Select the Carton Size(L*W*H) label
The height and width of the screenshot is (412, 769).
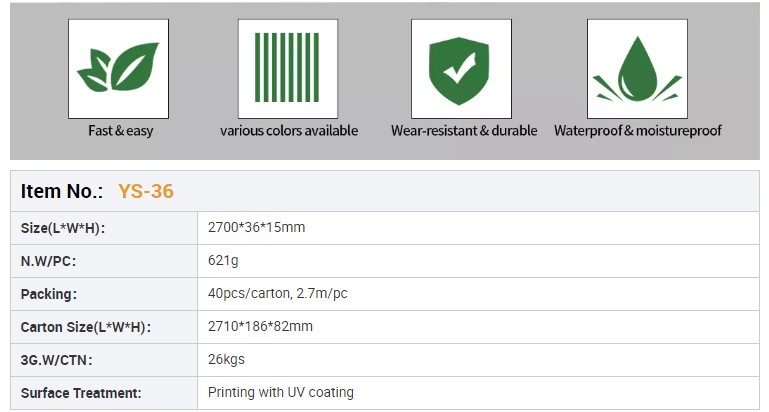coord(84,327)
